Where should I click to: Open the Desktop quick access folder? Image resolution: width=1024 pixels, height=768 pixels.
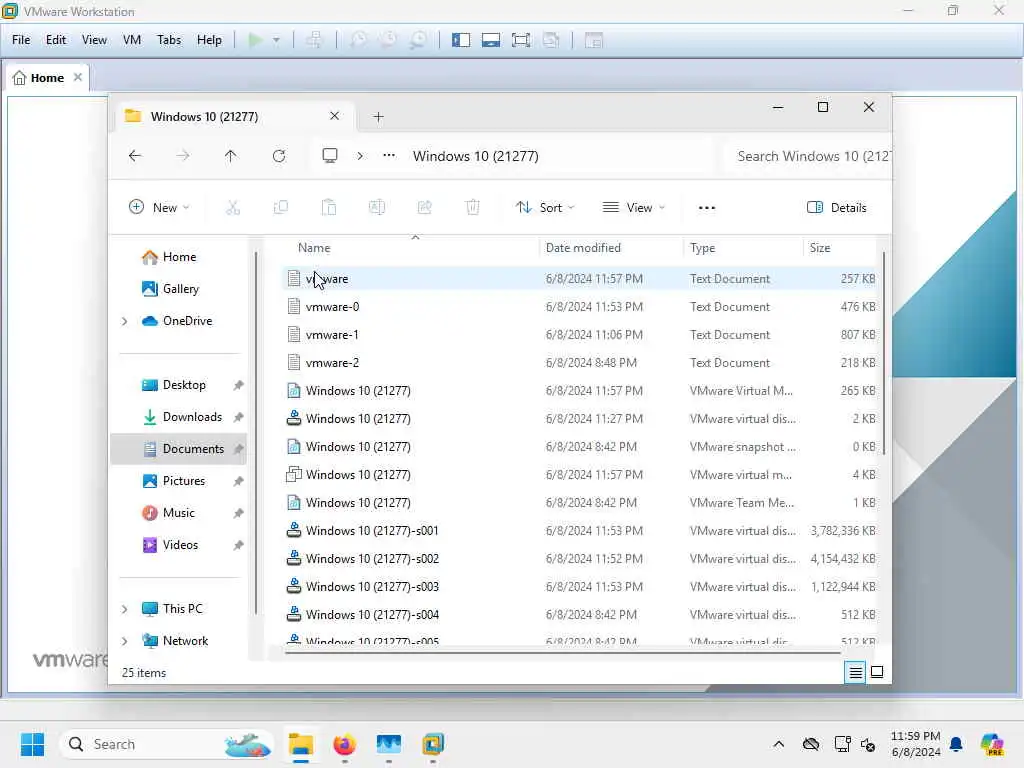tap(183, 385)
